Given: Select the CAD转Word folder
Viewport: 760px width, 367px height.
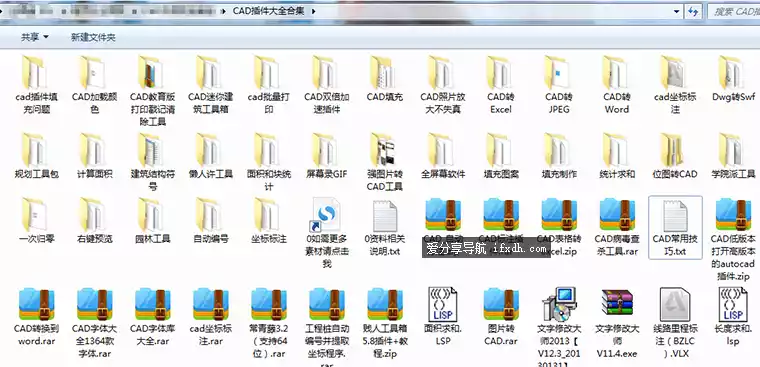Looking at the screenshot, I should tap(617, 85).
